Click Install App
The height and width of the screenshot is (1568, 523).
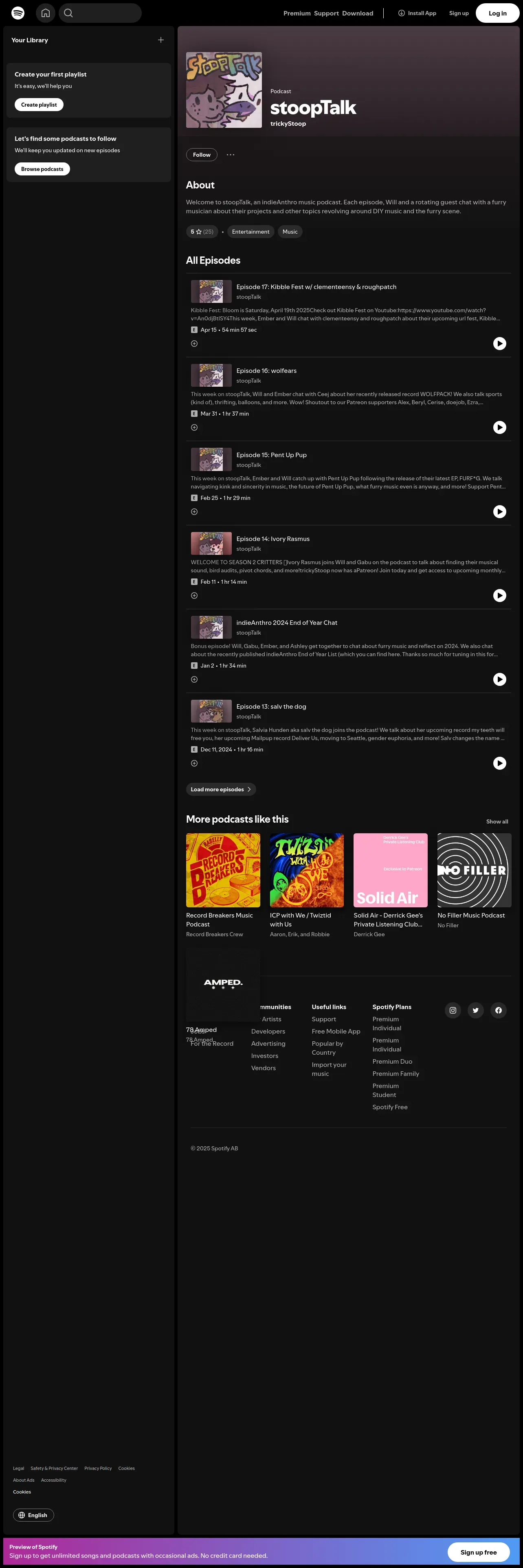417,13
